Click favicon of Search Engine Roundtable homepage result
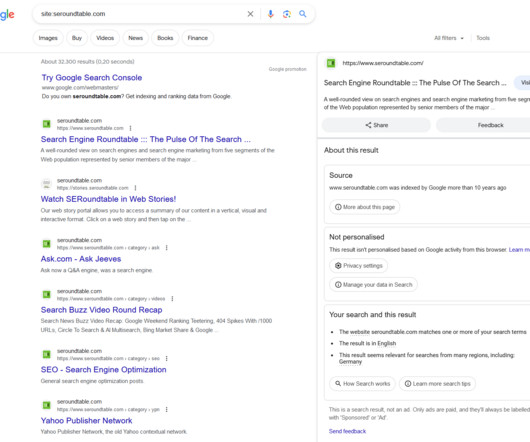 click(47, 124)
